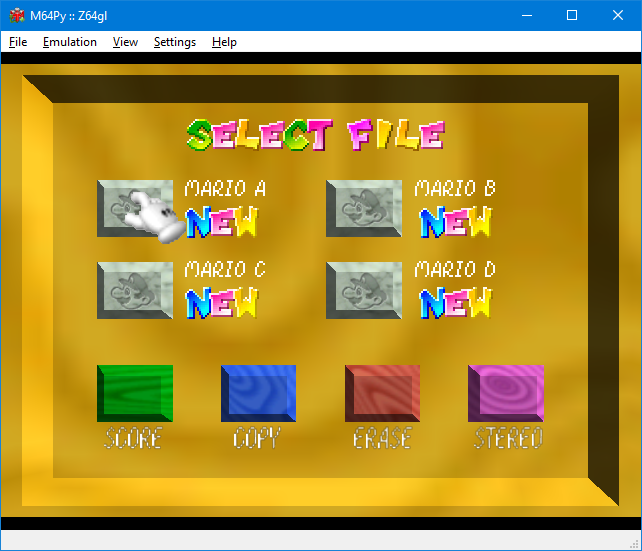Screen dimensions: 642x551
Task: Click the MARIO A label
Action: pyautogui.click(x=225, y=189)
